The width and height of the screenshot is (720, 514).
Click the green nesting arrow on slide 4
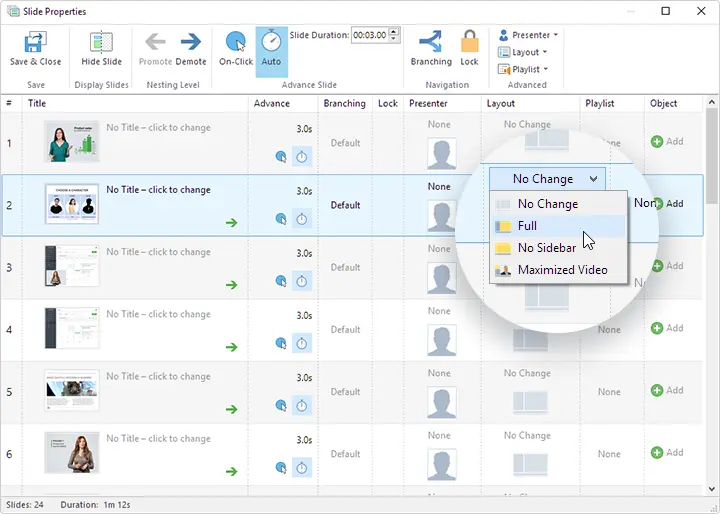(x=231, y=347)
